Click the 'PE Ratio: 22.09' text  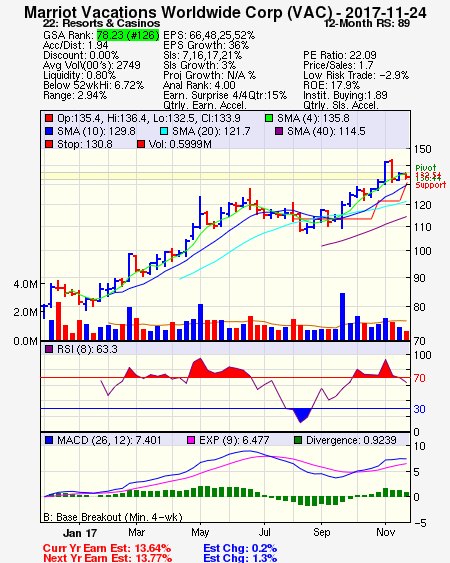pos(340,55)
